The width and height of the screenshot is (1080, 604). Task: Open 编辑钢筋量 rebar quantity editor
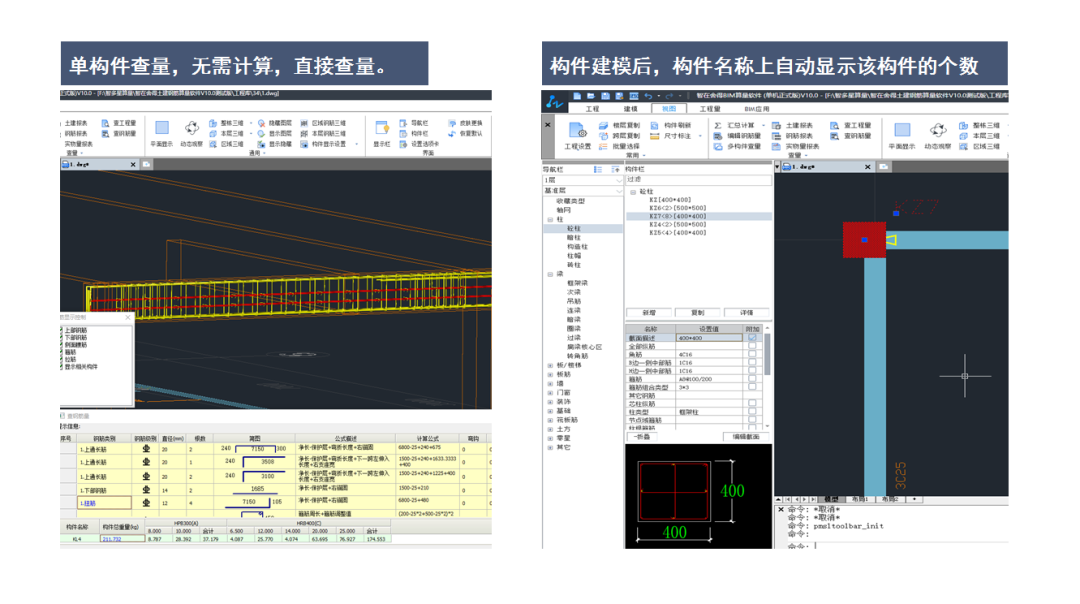tap(737, 136)
